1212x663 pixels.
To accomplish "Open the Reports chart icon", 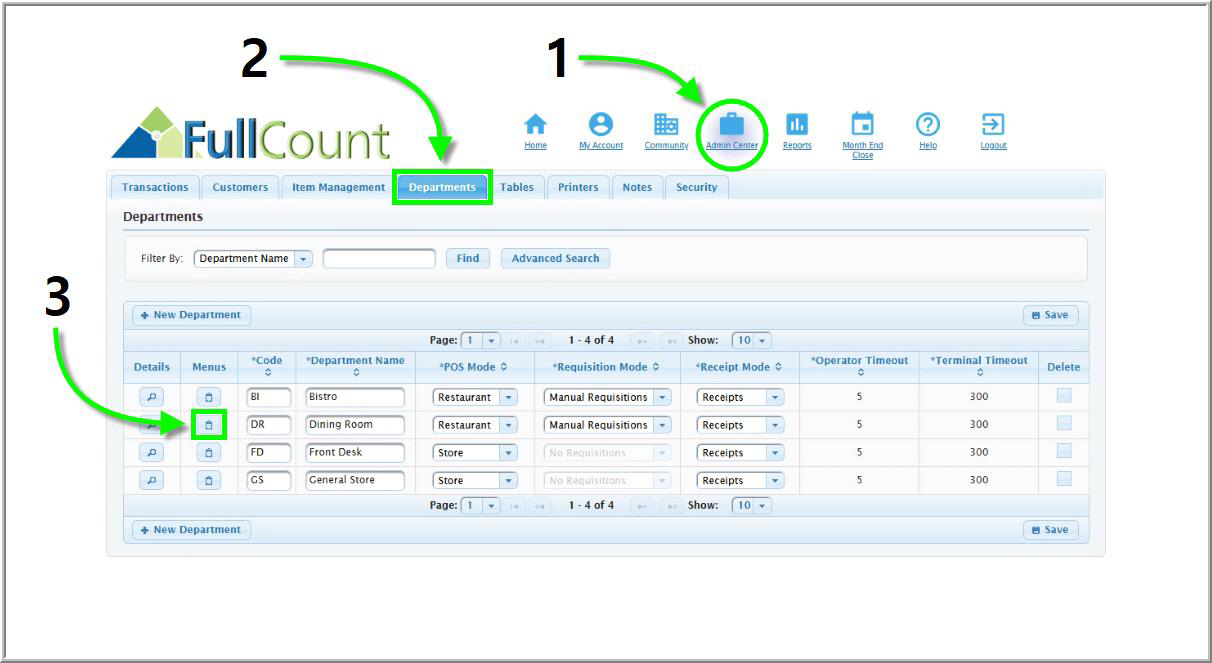I will click(x=797, y=125).
